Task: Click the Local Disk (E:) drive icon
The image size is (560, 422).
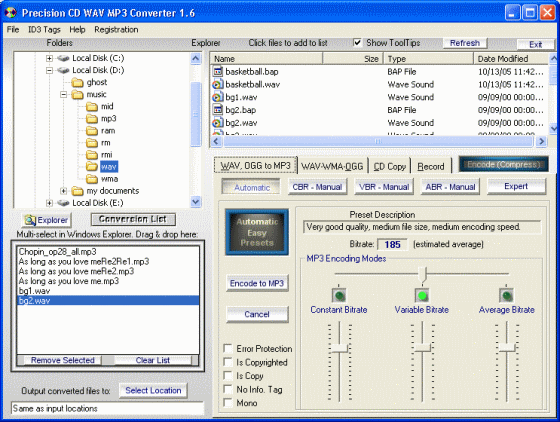Action: click(63, 203)
